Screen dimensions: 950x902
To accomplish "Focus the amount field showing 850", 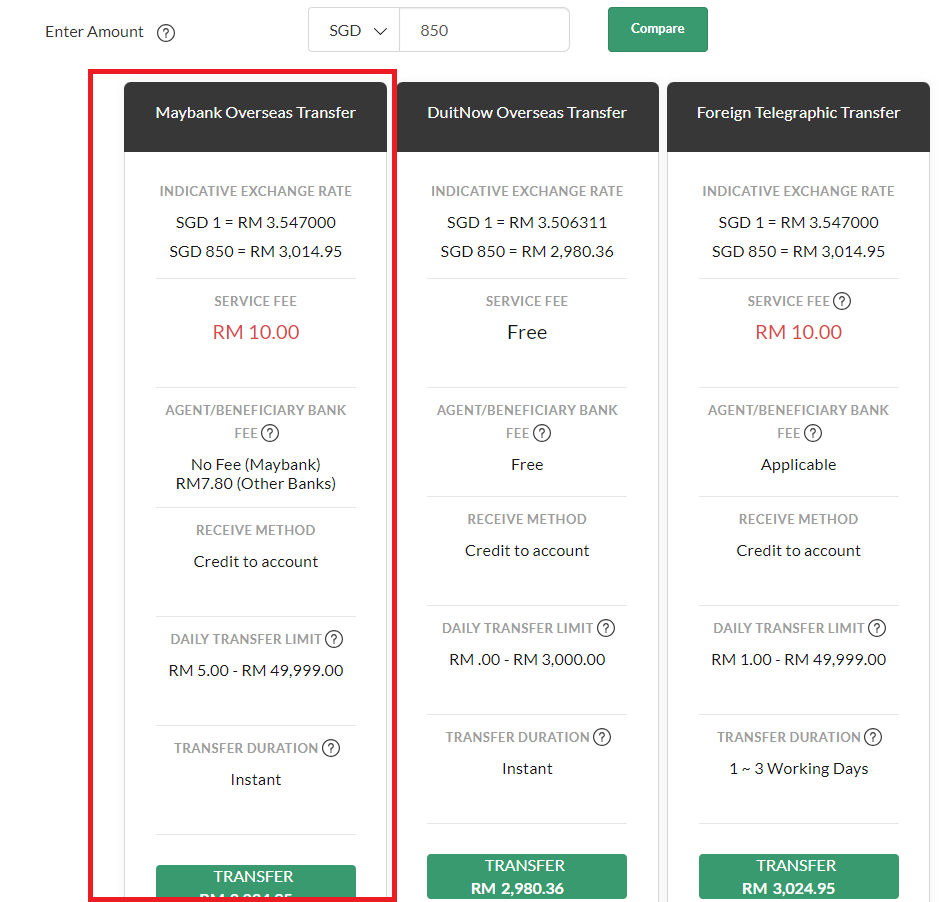I will [484, 30].
